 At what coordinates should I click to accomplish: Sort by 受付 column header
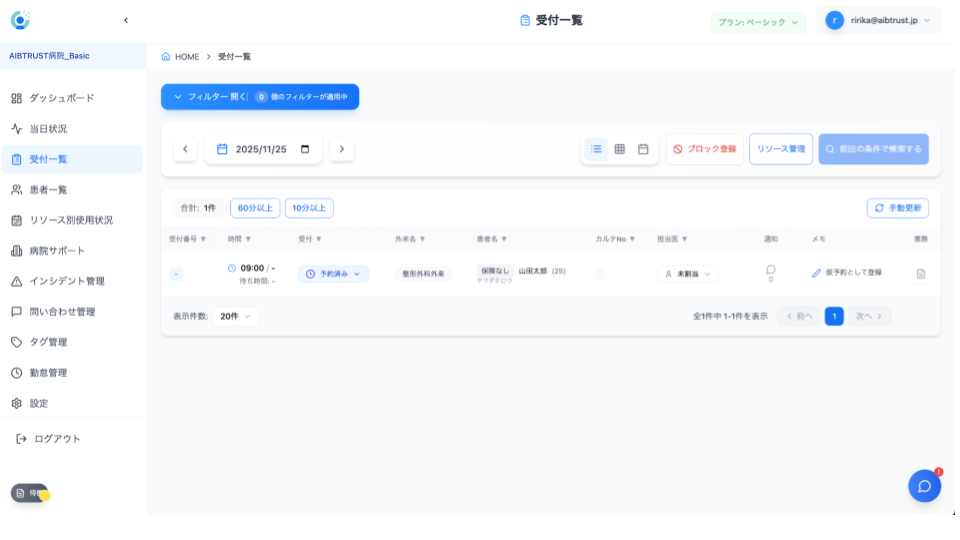coord(310,239)
